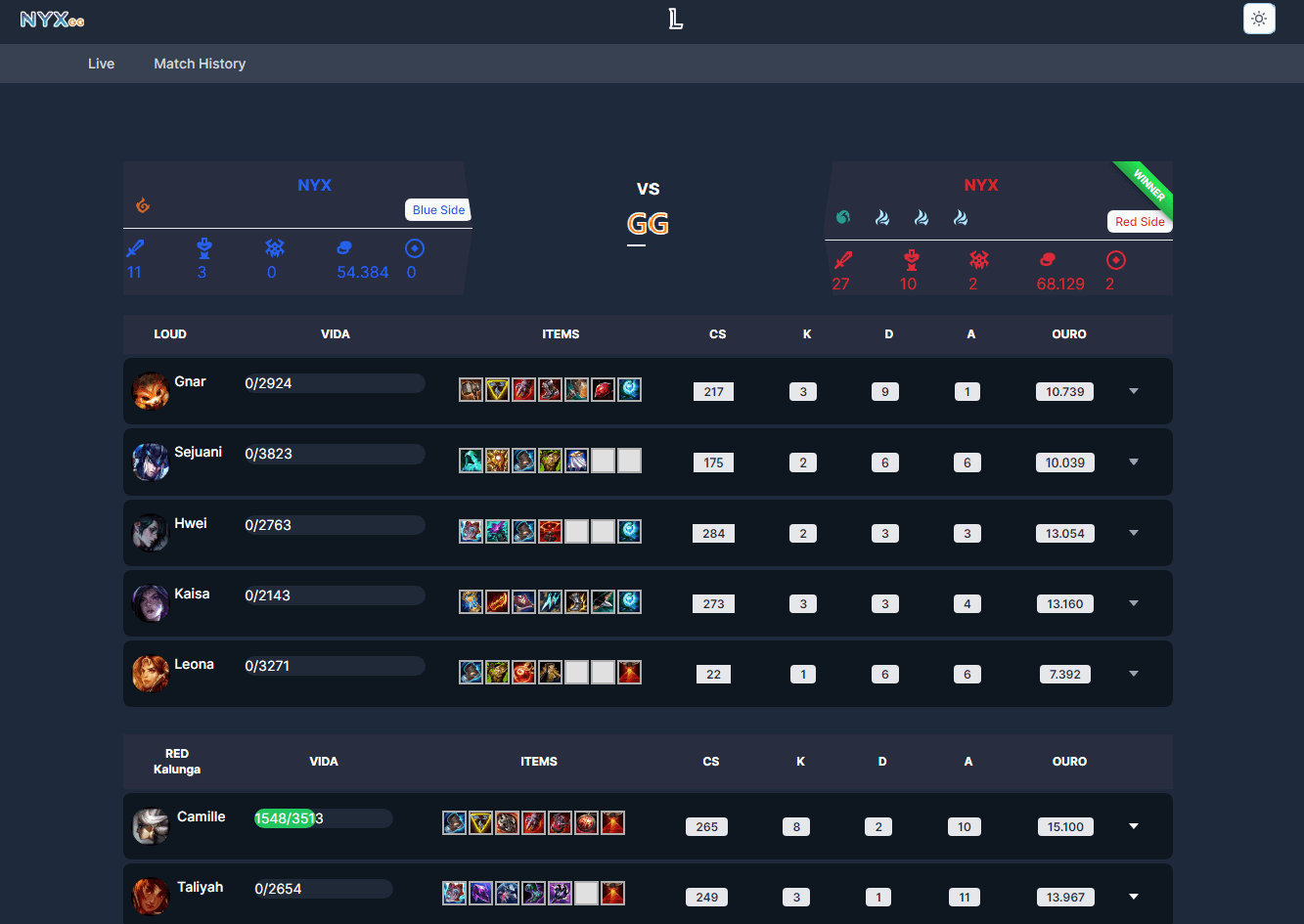
Task: Click blue team gold coins icon
Action: 344,248
